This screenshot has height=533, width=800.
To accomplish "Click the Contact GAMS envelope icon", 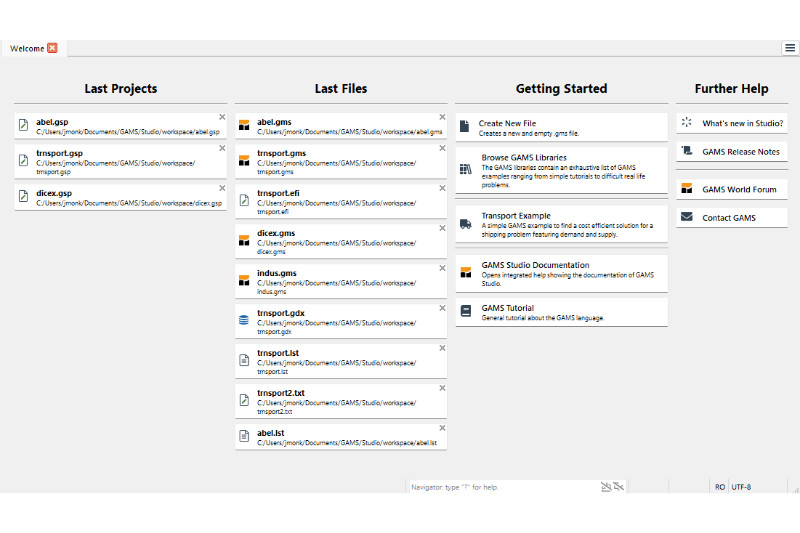I will click(687, 217).
